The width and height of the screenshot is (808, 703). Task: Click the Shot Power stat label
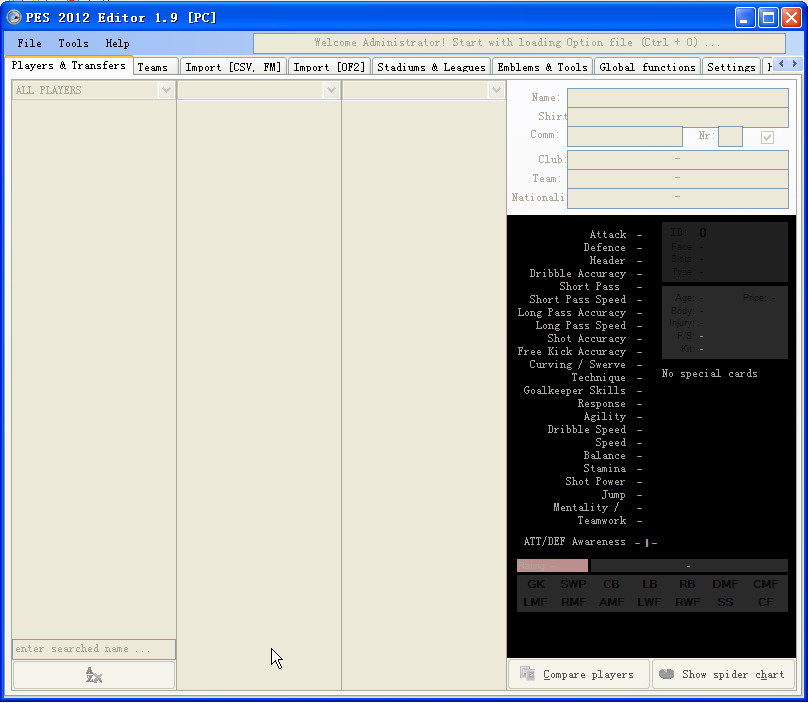(595, 481)
